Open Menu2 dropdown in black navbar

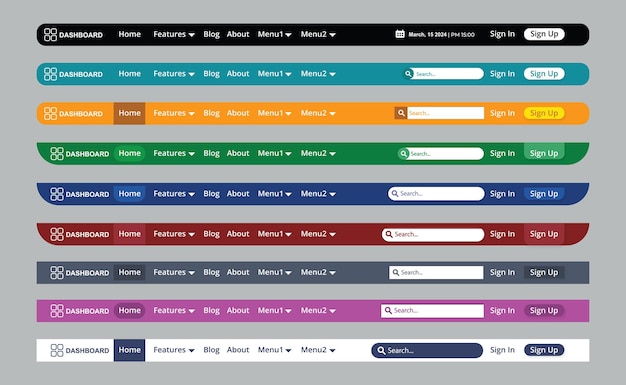(x=318, y=34)
